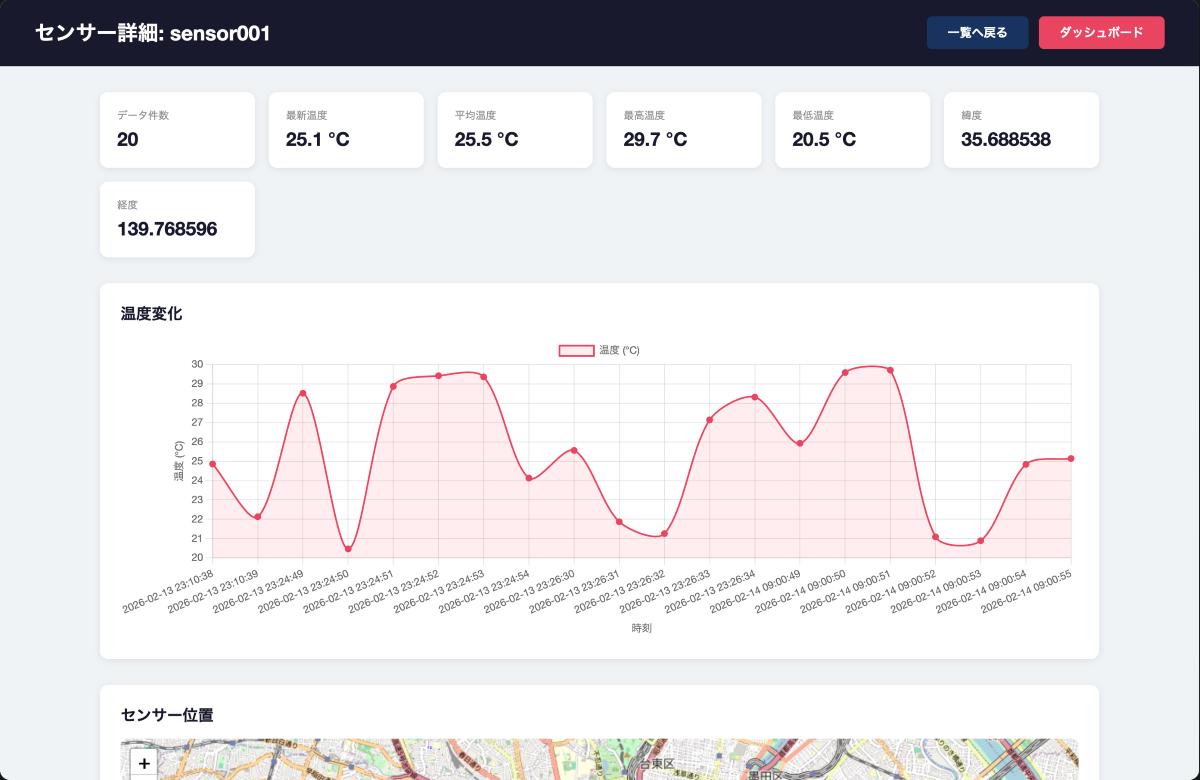The height and width of the screenshot is (780, 1200).
Task: Select the 最低温度 20.5 °C card
Action: [x=853, y=130]
